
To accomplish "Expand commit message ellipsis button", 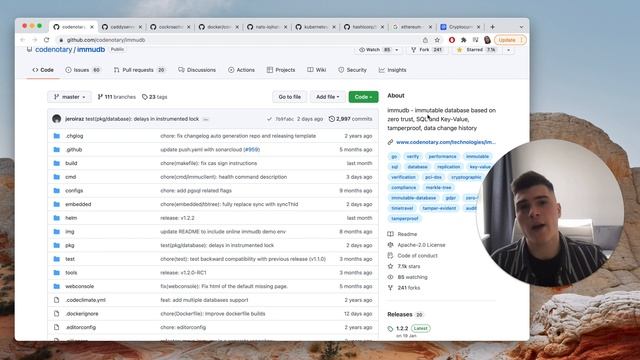I will pyautogui.click(x=206, y=119).
